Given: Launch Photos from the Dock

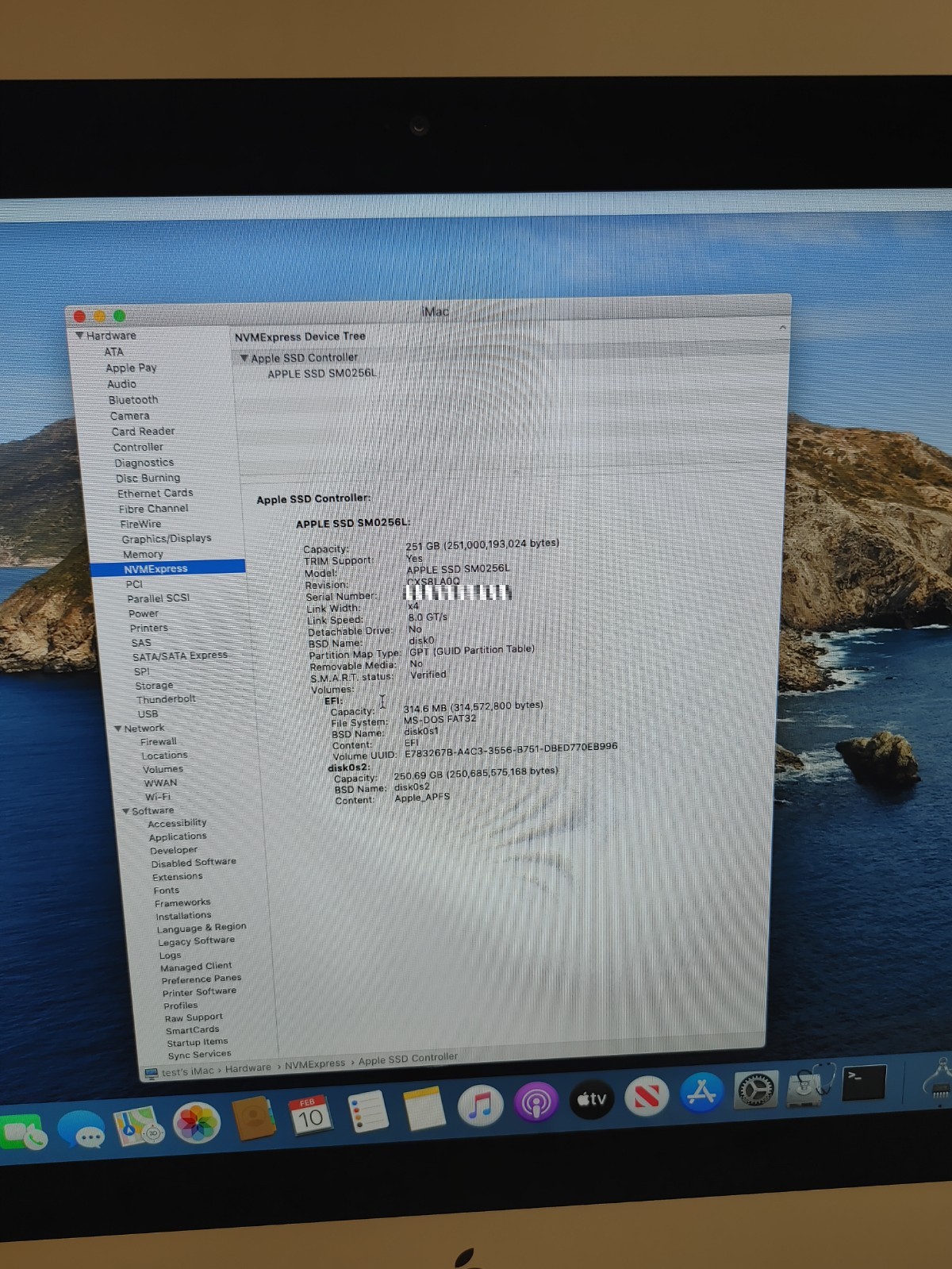Looking at the screenshot, I should click(x=196, y=1123).
